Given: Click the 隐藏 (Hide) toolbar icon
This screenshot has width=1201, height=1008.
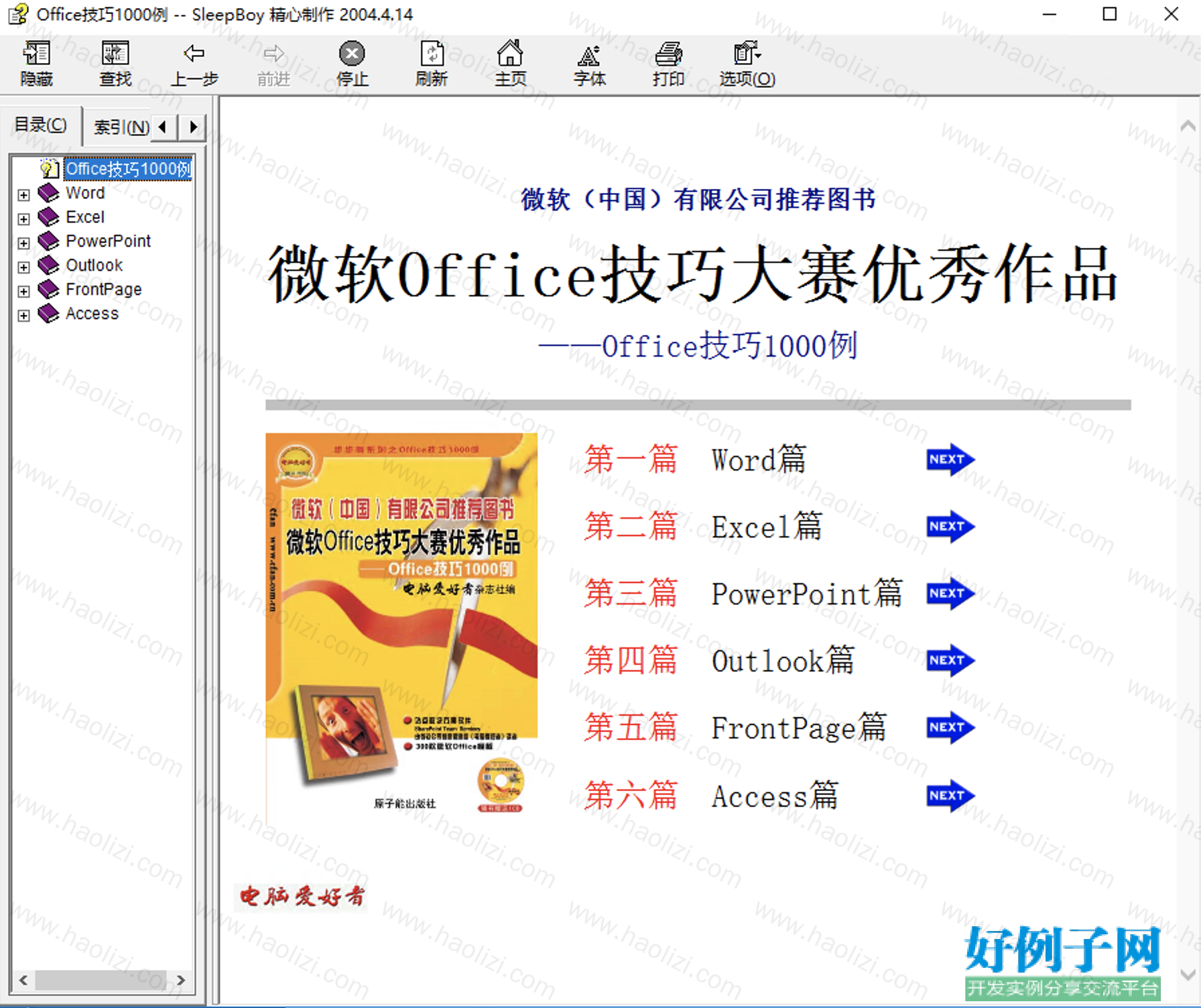Looking at the screenshot, I should (37, 54).
